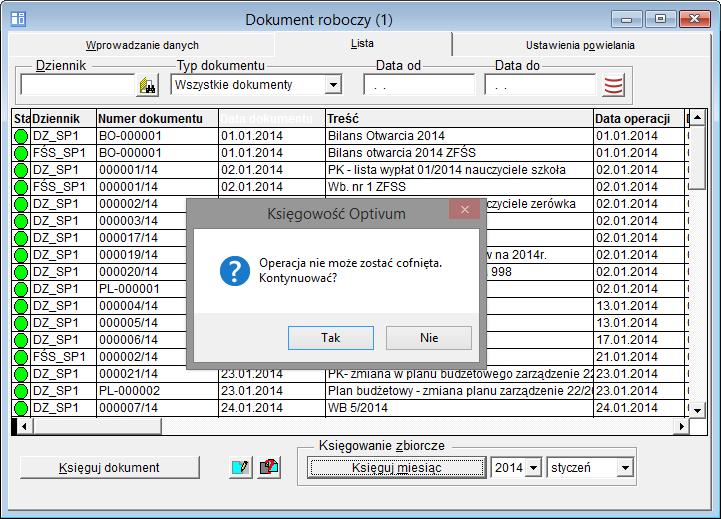
Task: Click green status circle in row 000021/14
Action: (21, 374)
